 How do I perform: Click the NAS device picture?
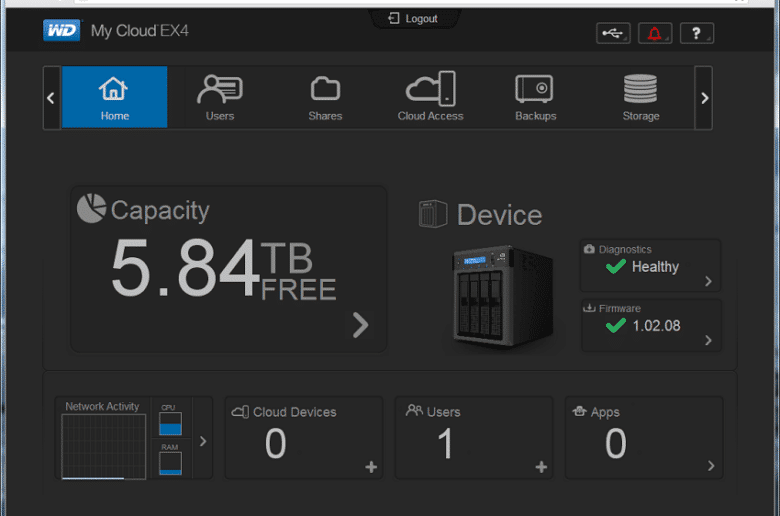pos(503,297)
